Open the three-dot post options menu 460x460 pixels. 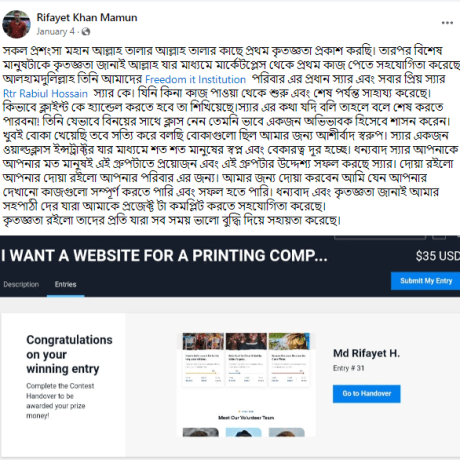tap(447, 23)
